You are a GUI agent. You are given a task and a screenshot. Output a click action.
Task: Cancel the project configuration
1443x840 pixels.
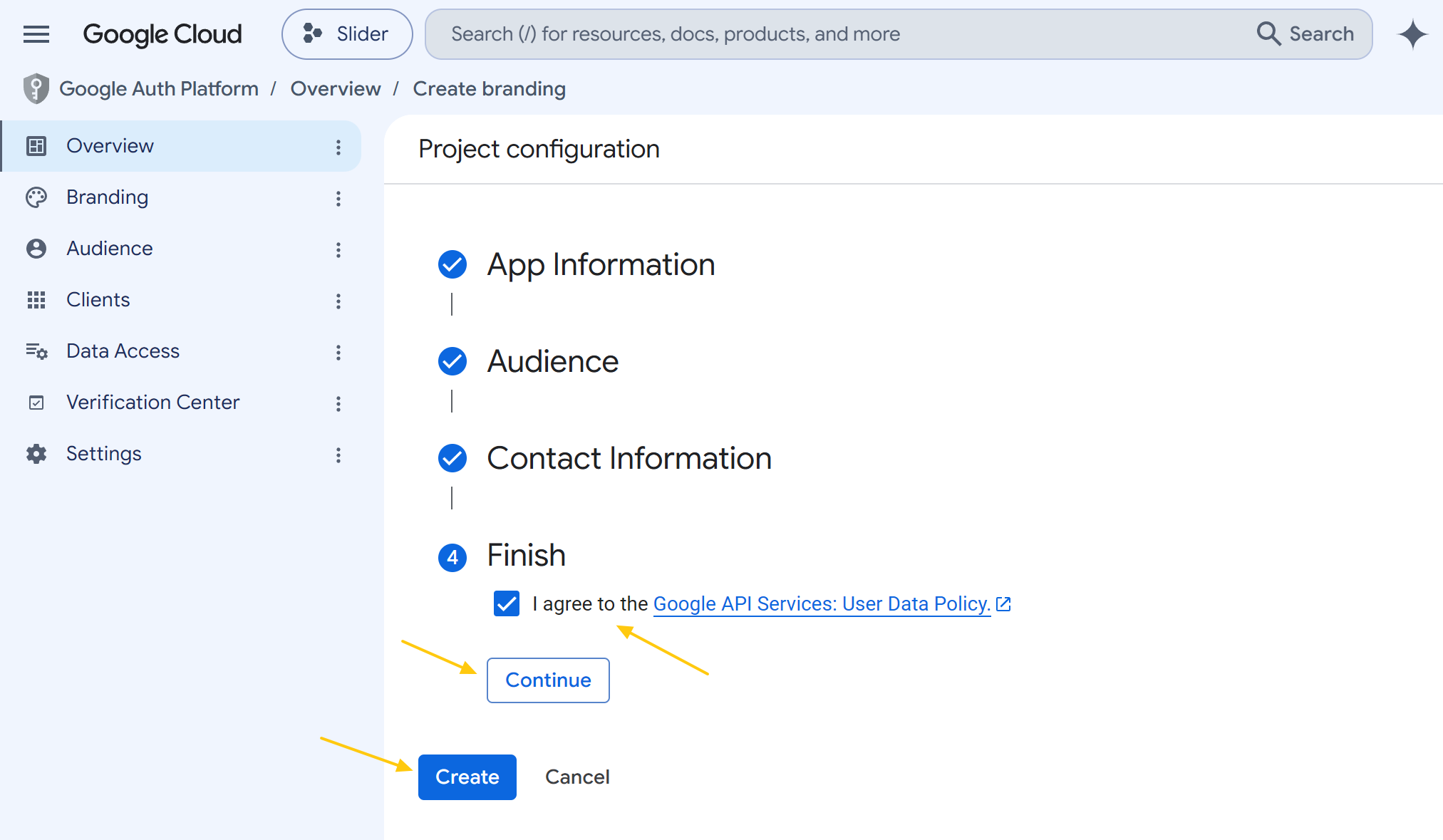click(x=577, y=777)
